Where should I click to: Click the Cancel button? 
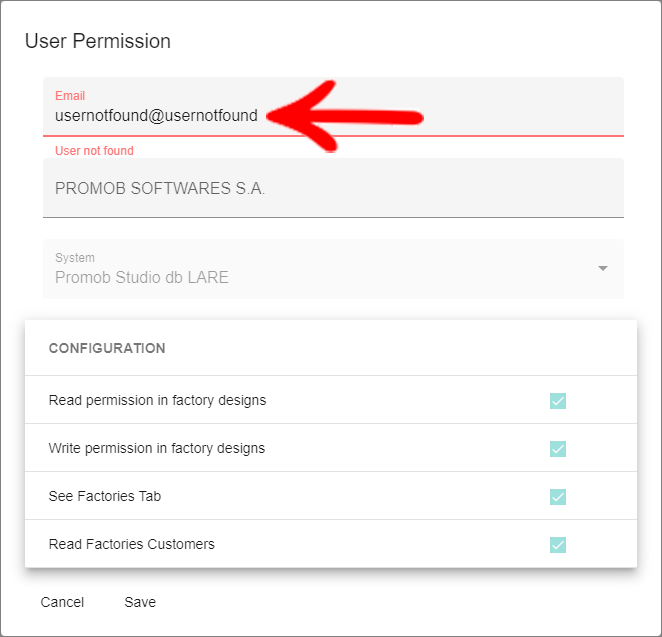pos(62,602)
